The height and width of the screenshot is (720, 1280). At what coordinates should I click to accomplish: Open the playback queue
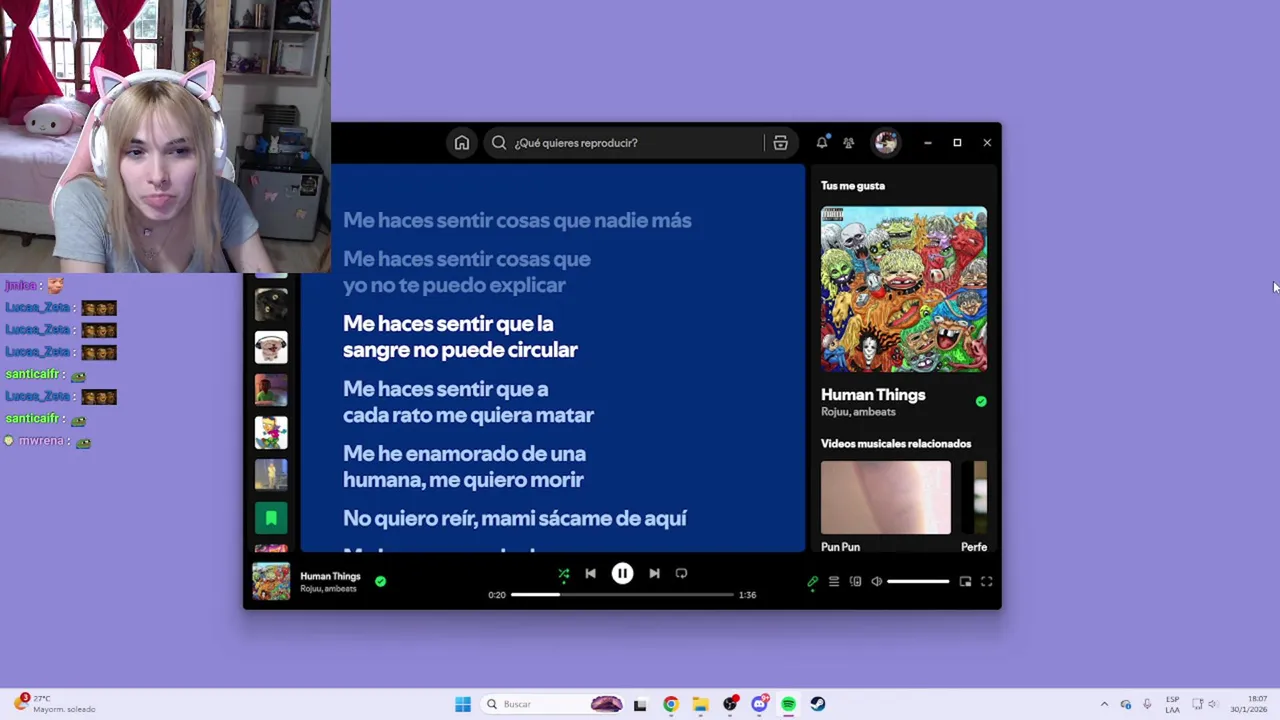[x=834, y=582]
